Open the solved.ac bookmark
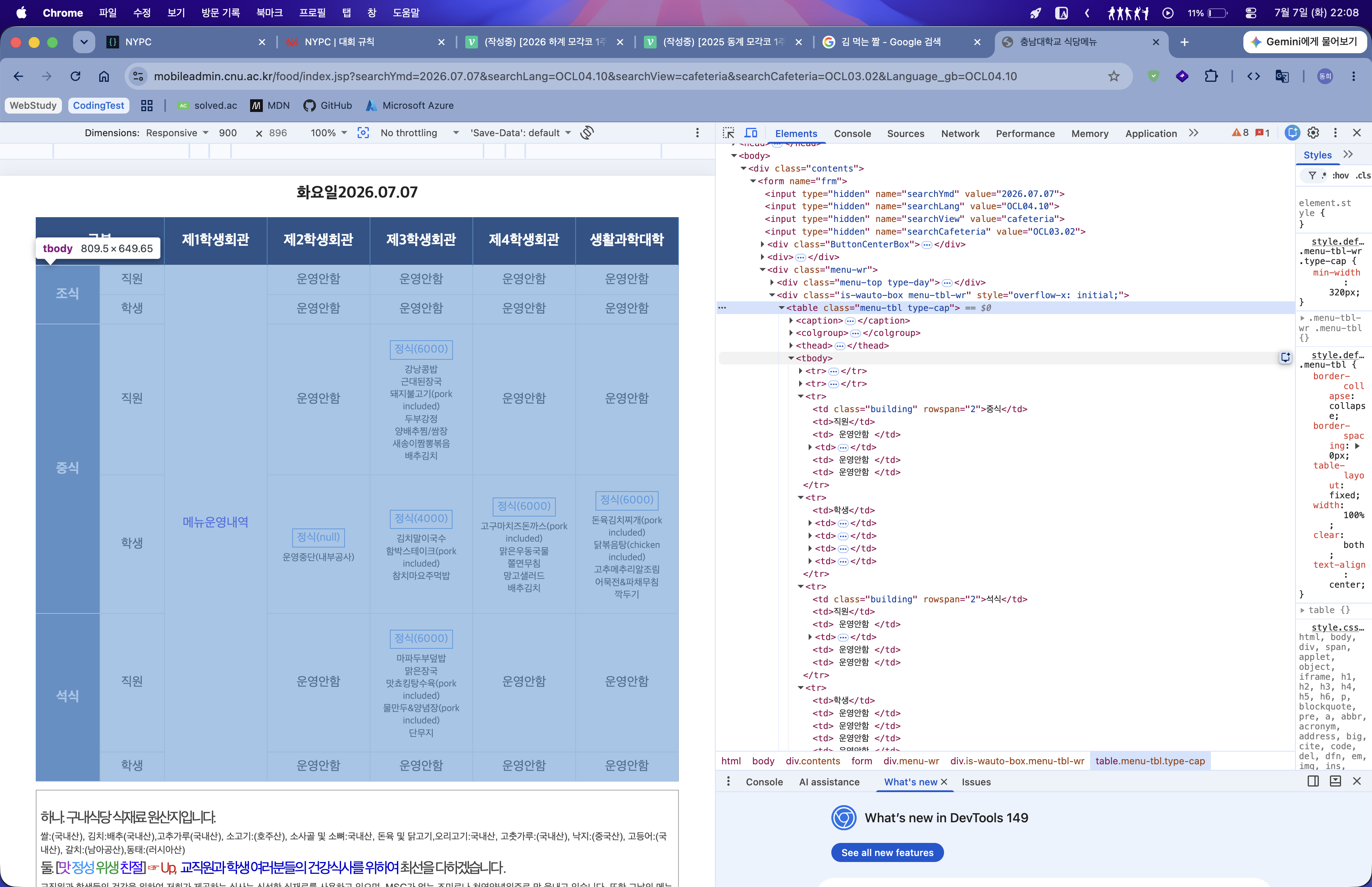The width and height of the screenshot is (1372, 887). [207, 105]
